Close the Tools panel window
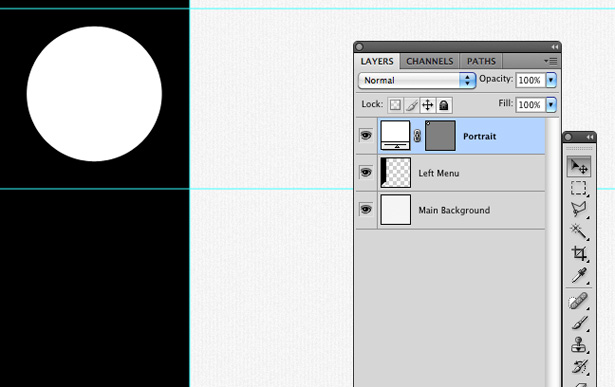 [x=568, y=137]
